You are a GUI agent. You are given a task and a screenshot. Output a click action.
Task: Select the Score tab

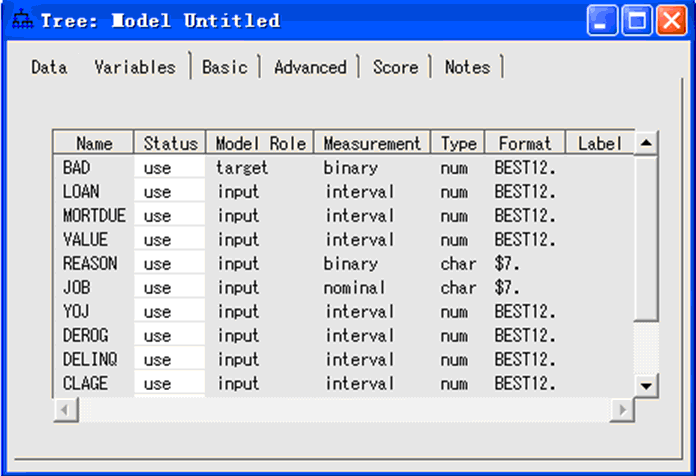(x=395, y=67)
